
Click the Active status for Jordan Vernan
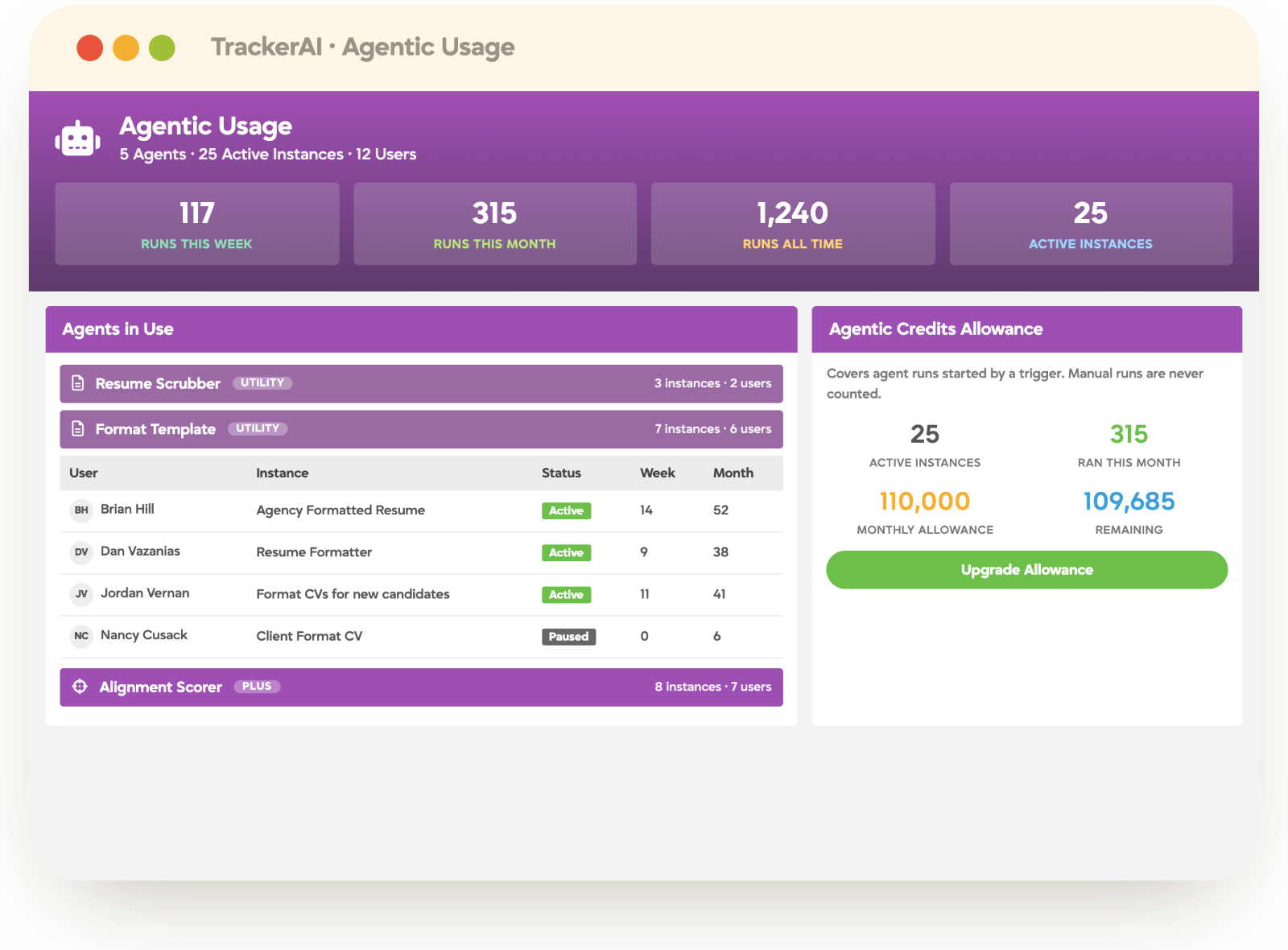tap(566, 594)
